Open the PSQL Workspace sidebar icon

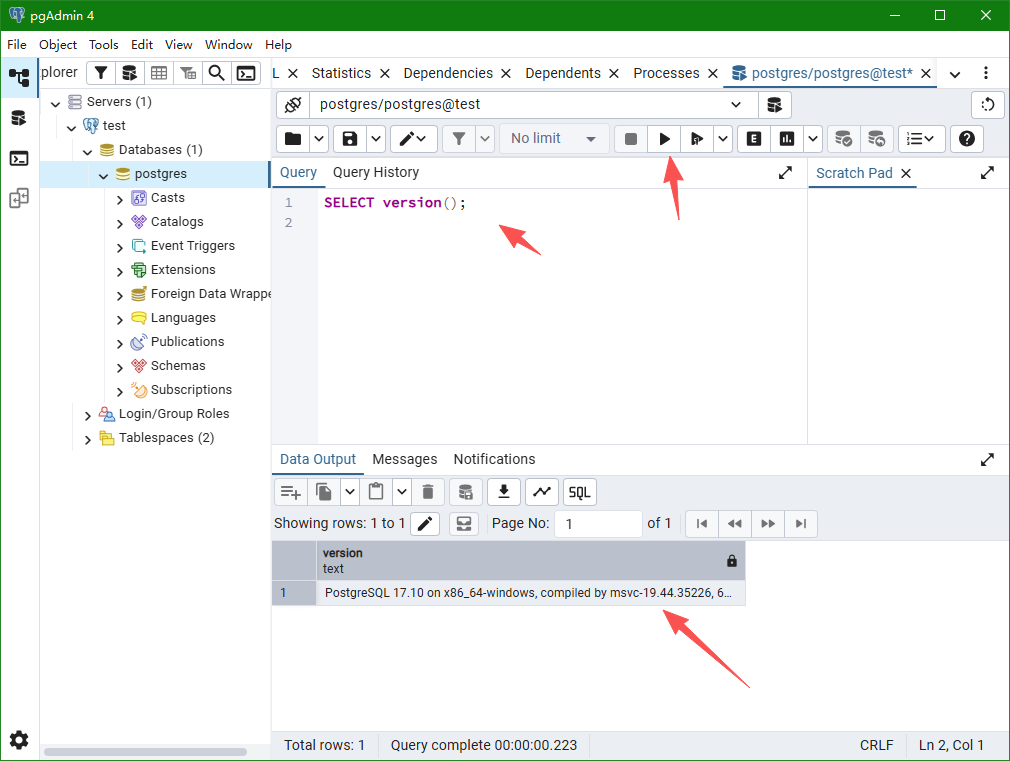[x=19, y=159]
